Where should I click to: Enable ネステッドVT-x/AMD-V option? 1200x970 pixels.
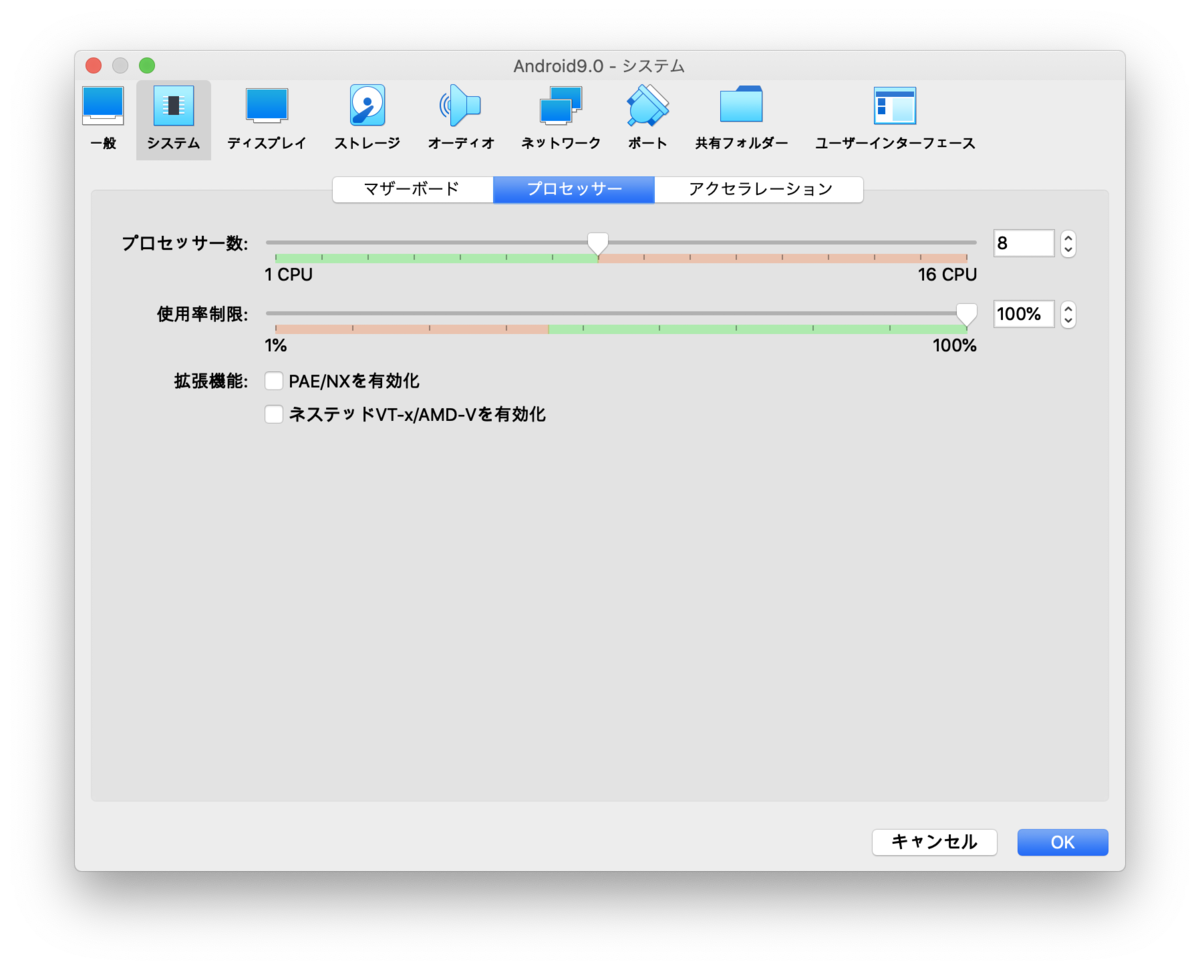tap(273, 414)
